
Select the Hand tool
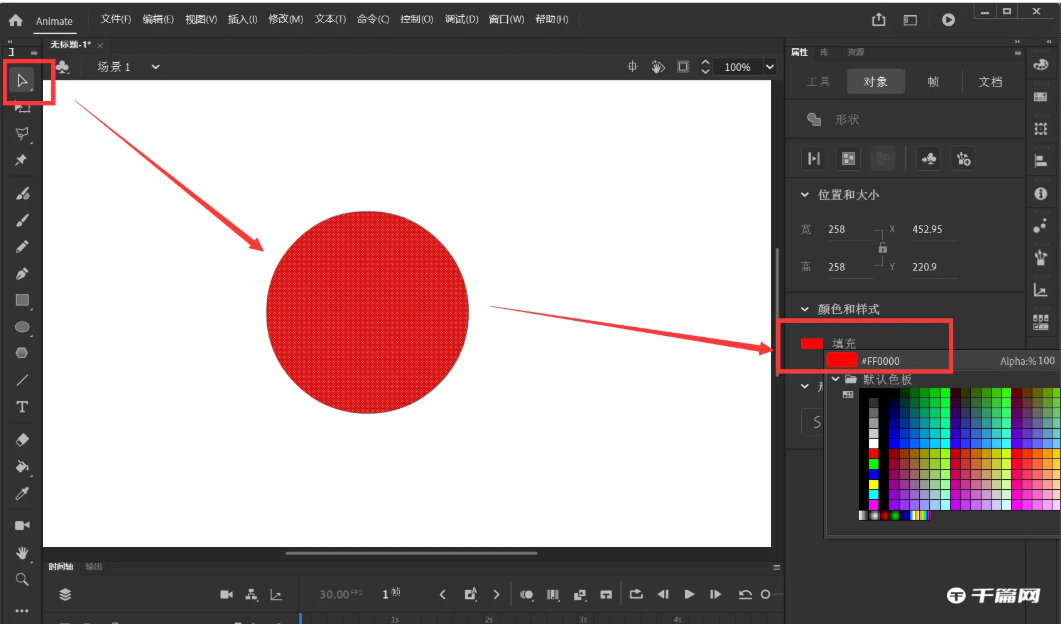22,552
